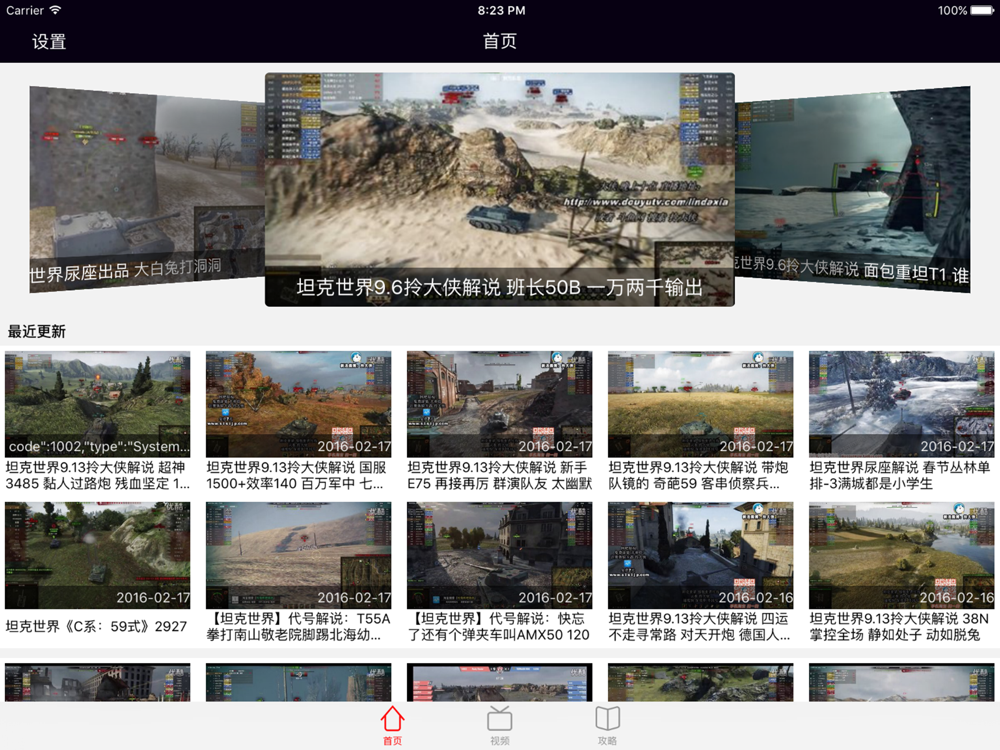Image resolution: width=1000 pixels, height=750 pixels.
Task: Open video thumbnail 国服1500+效率140
Action: coord(298,404)
